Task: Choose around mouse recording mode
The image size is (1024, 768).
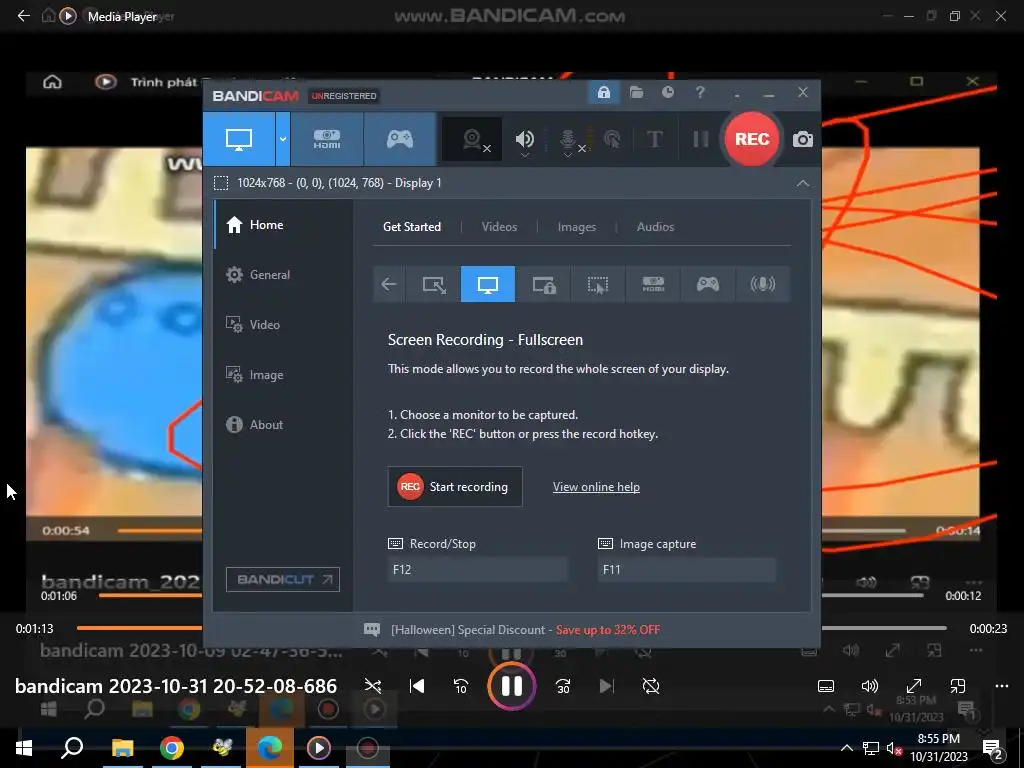Action: [598, 284]
